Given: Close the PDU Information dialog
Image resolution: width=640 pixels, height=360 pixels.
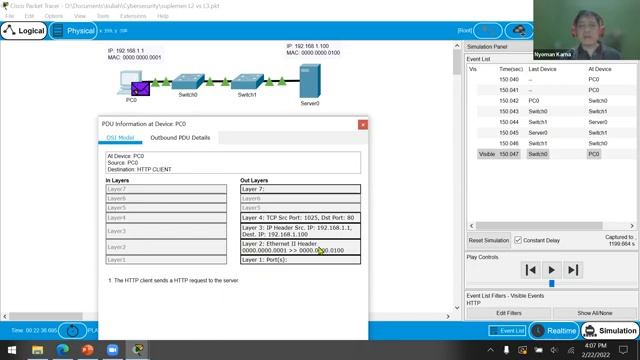Looking at the screenshot, I should coord(362,124).
